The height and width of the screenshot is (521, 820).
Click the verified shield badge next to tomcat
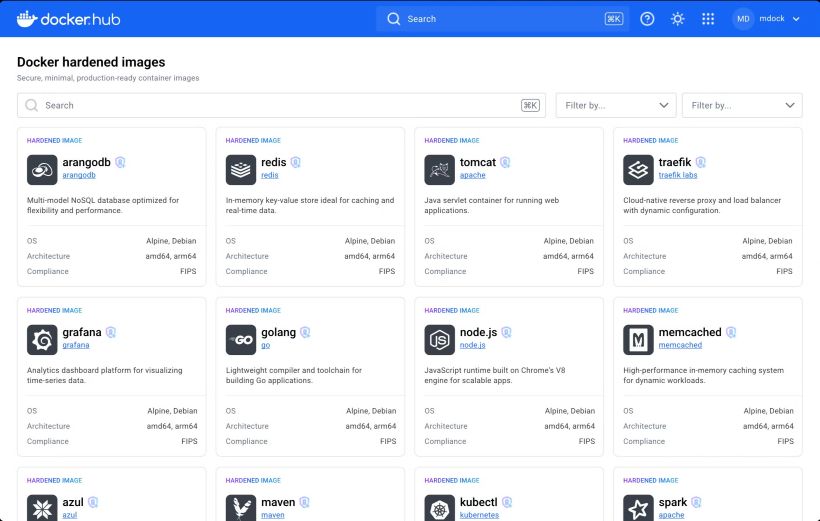click(505, 162)
